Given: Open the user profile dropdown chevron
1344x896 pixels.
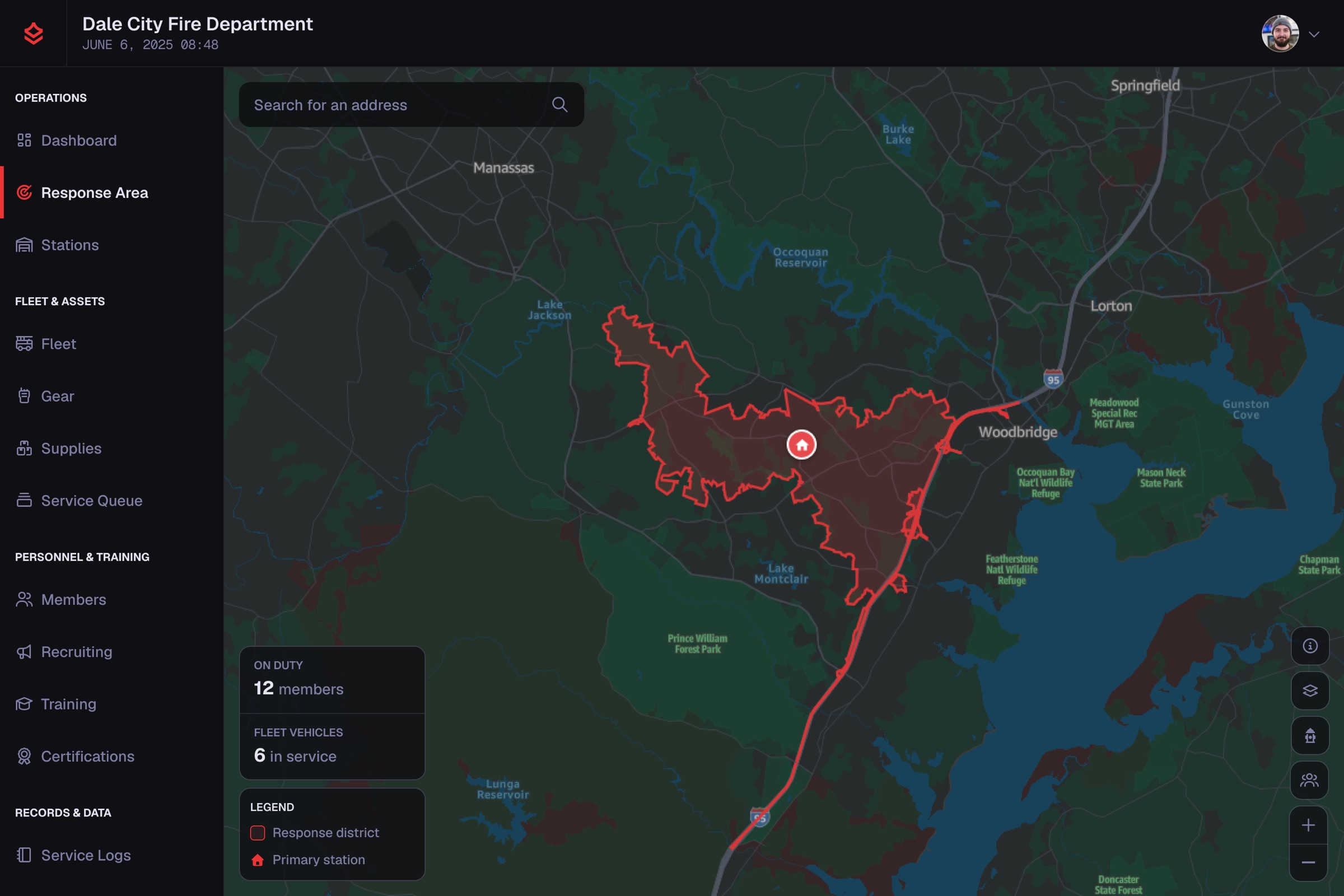Looking at the screenshot, I should (x=1314, y=34).
